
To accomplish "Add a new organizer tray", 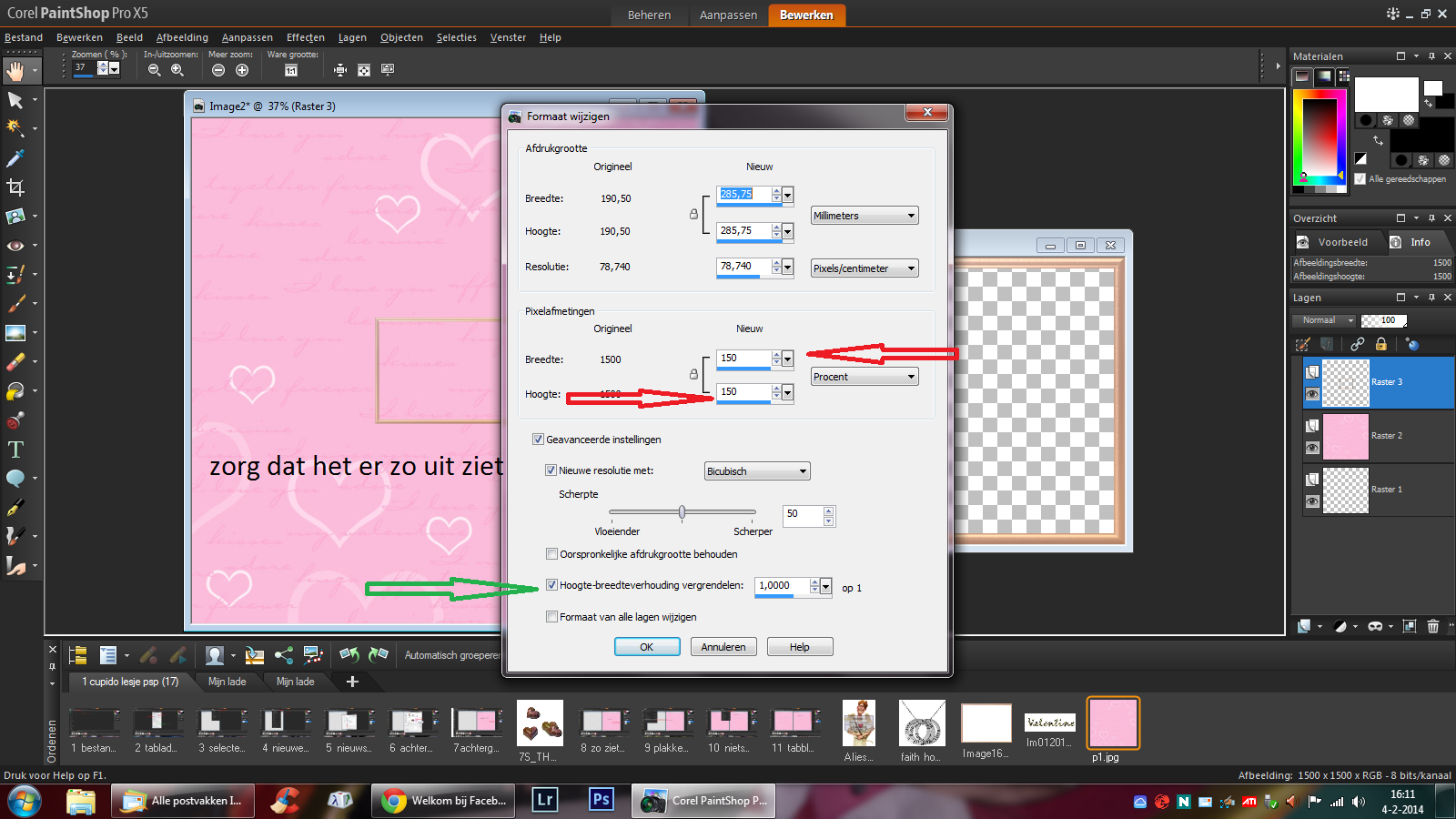I will pos(352,682).
